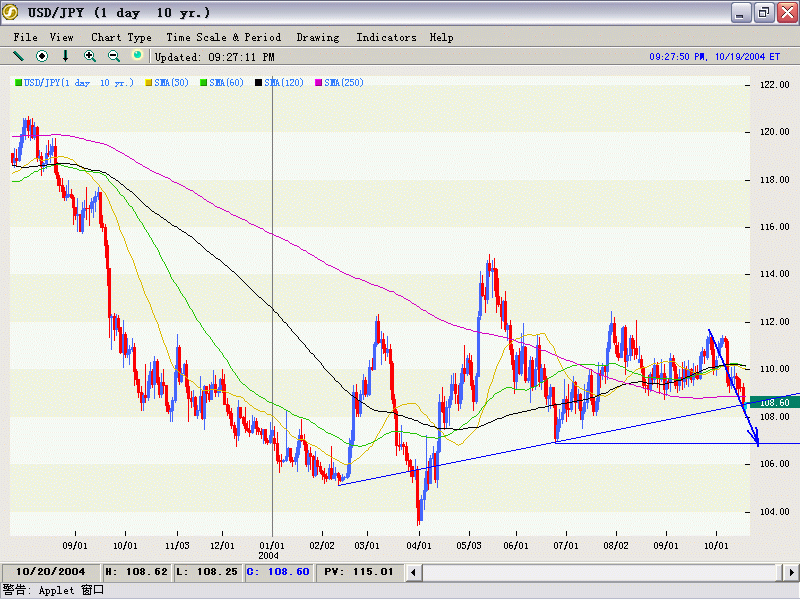Open the Drawing menu
This screenshot has width=800, height=600.
click(318, 37)
